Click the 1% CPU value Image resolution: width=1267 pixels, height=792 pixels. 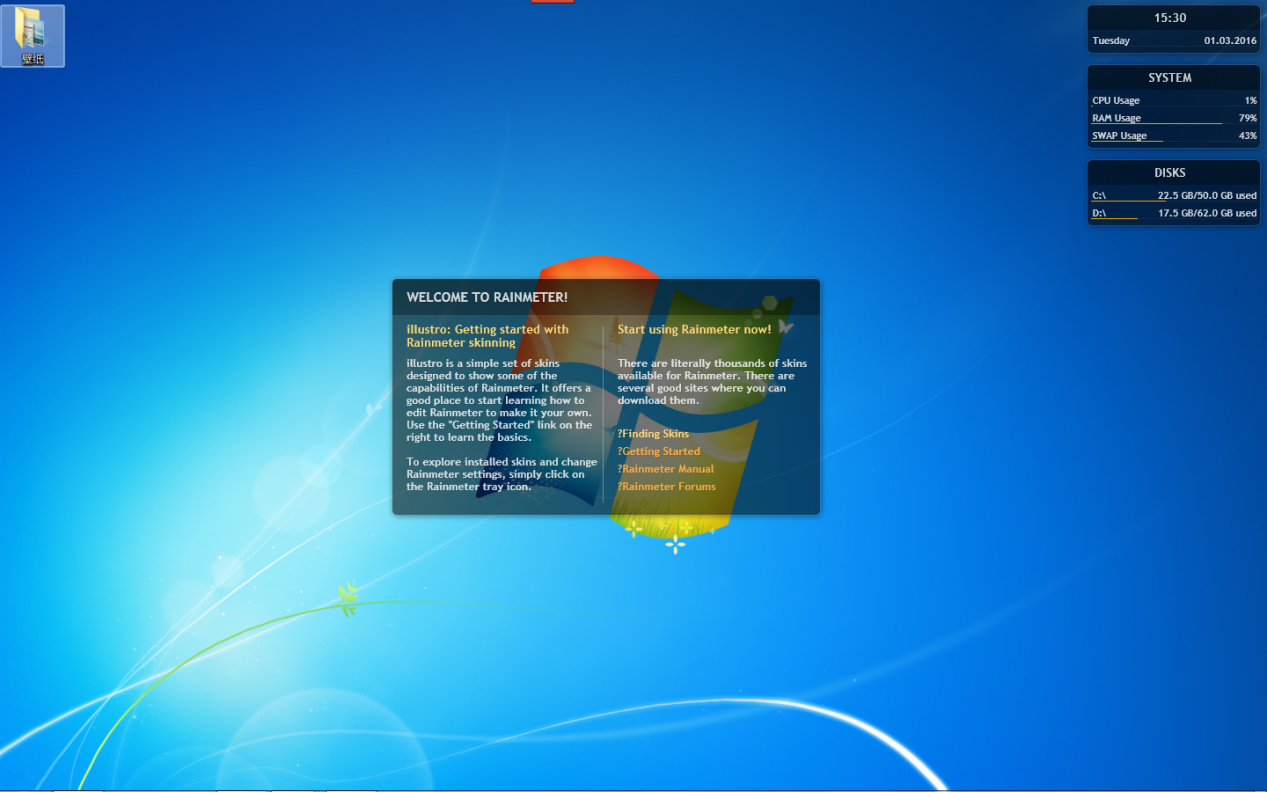[x=1251, y=100]
